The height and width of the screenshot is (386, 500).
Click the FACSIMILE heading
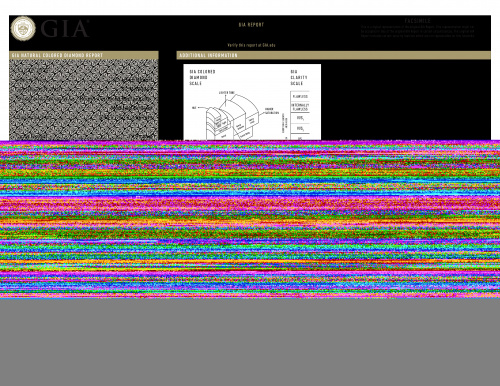[x=418, y=21]
